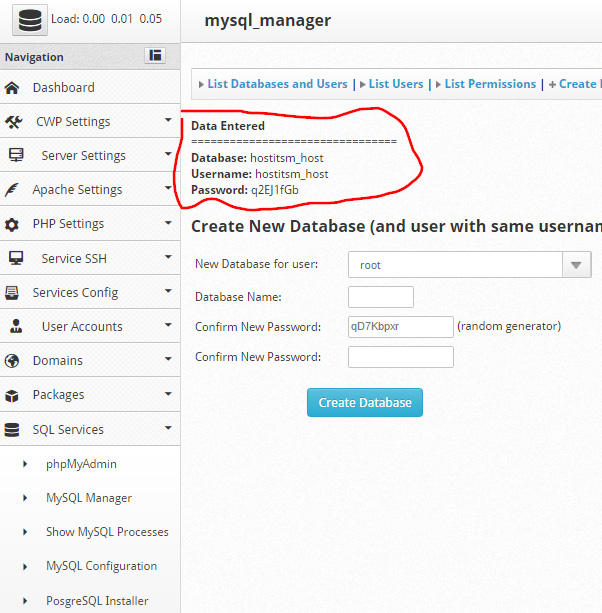
Task: Collapse the SQL Services menu
Action: click(168, 429)
